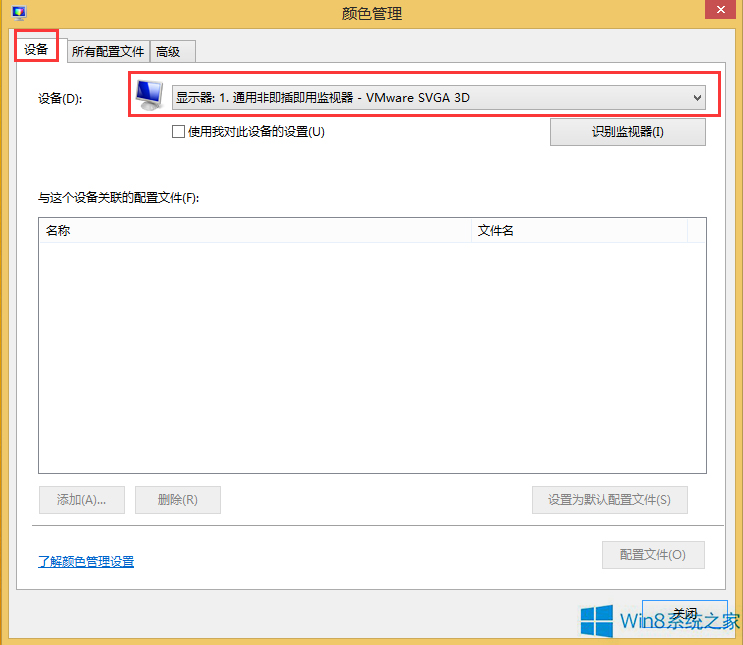Viewport: 743px width, 645px height.
Task: Expand device list using dropdown arrow
Action: pyautogui.click(x=697, y=98)
